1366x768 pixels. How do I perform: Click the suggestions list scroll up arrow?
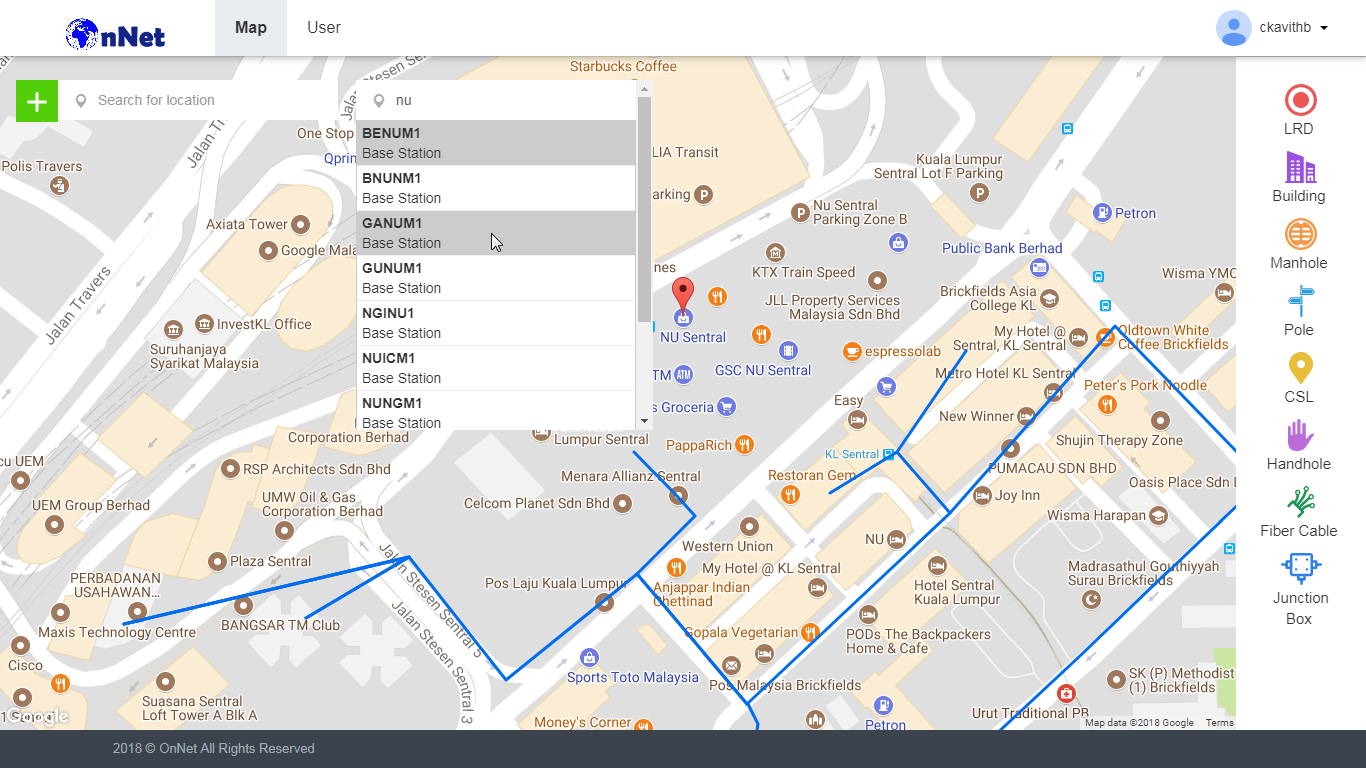[645, 89]
